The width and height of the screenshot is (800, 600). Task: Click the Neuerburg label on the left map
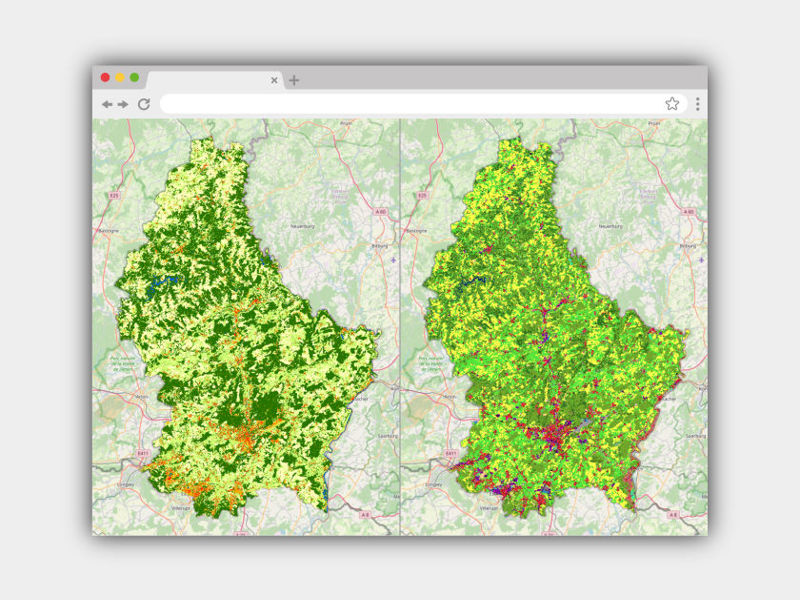point(303,226)
